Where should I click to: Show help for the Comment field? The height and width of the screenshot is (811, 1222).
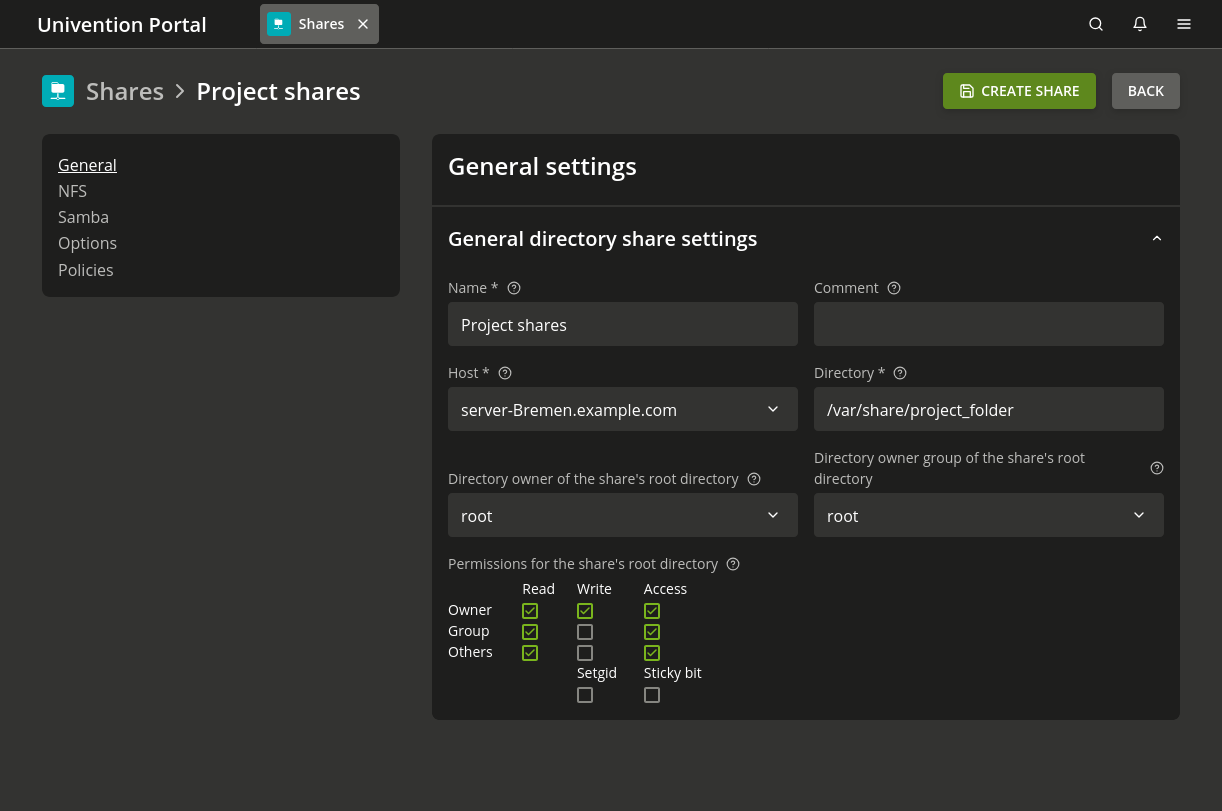click(x=894, y=288)
